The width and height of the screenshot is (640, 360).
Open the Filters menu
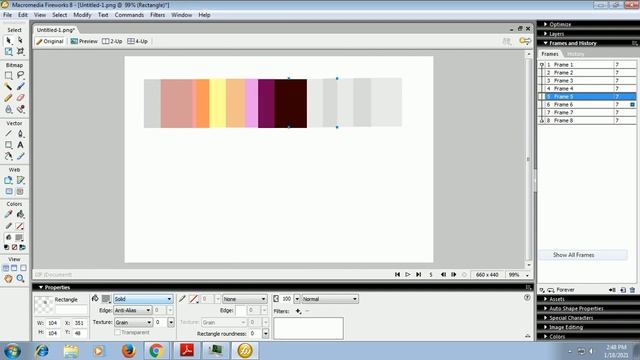tap(157, 15)
